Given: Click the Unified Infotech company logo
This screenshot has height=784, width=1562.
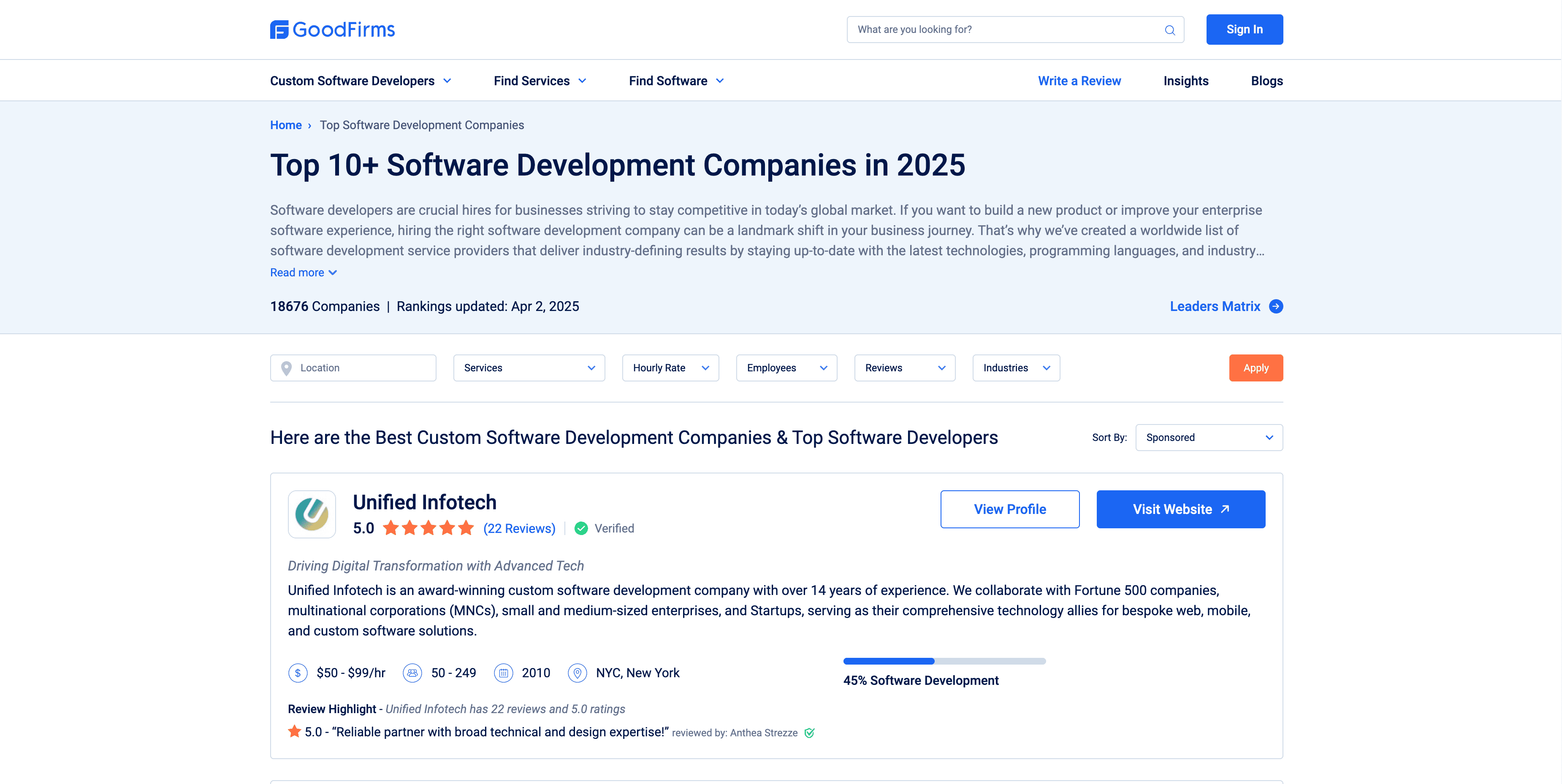Looking at the screenshot, I should tap(312, 514).
